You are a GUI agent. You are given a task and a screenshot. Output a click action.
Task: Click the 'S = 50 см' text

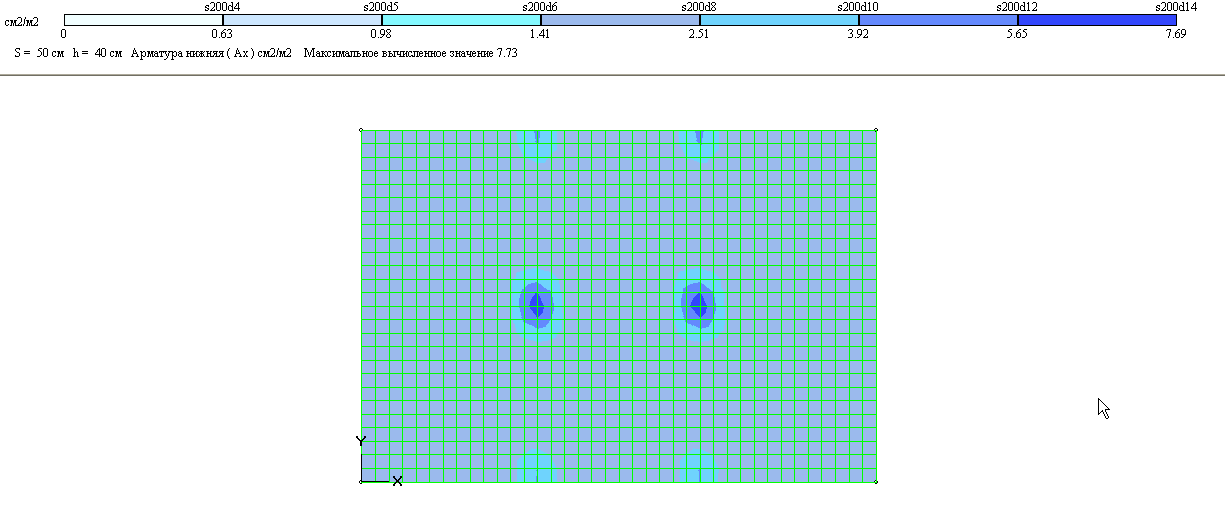click(39, 53)
